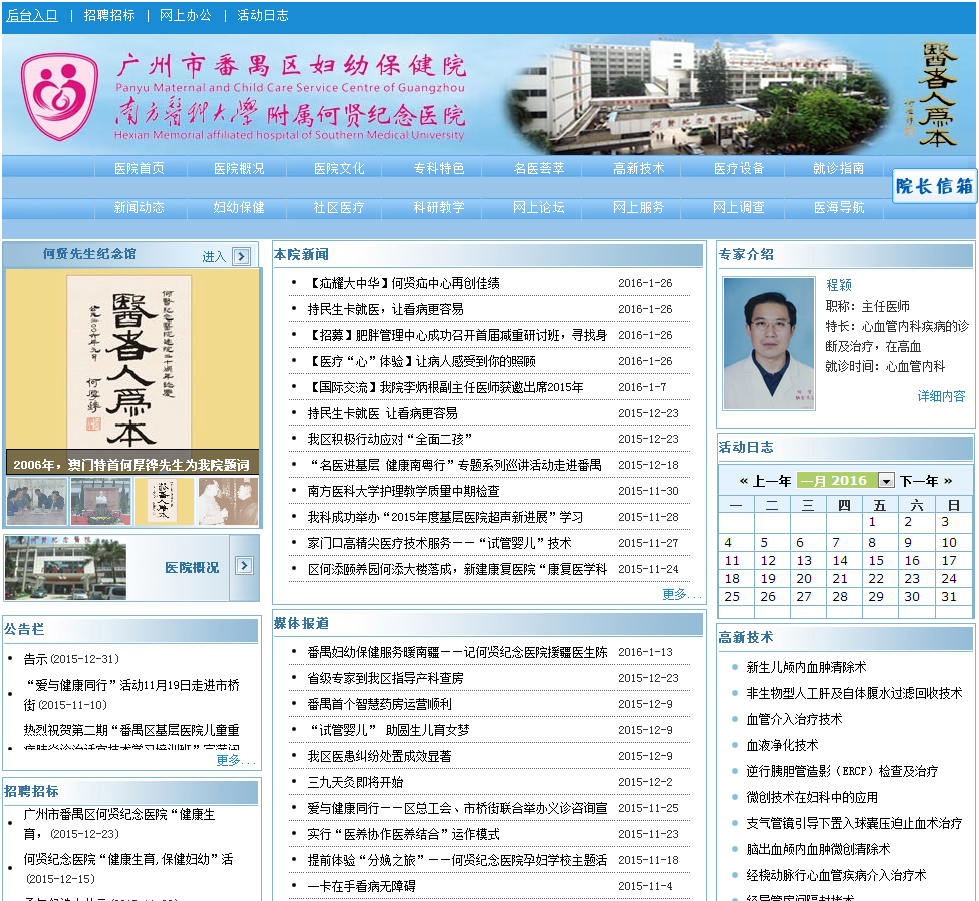Open 告示 (2015-12-31) notice
The height and width of the screenshot is (901, 979).
[x=71, y=659]
